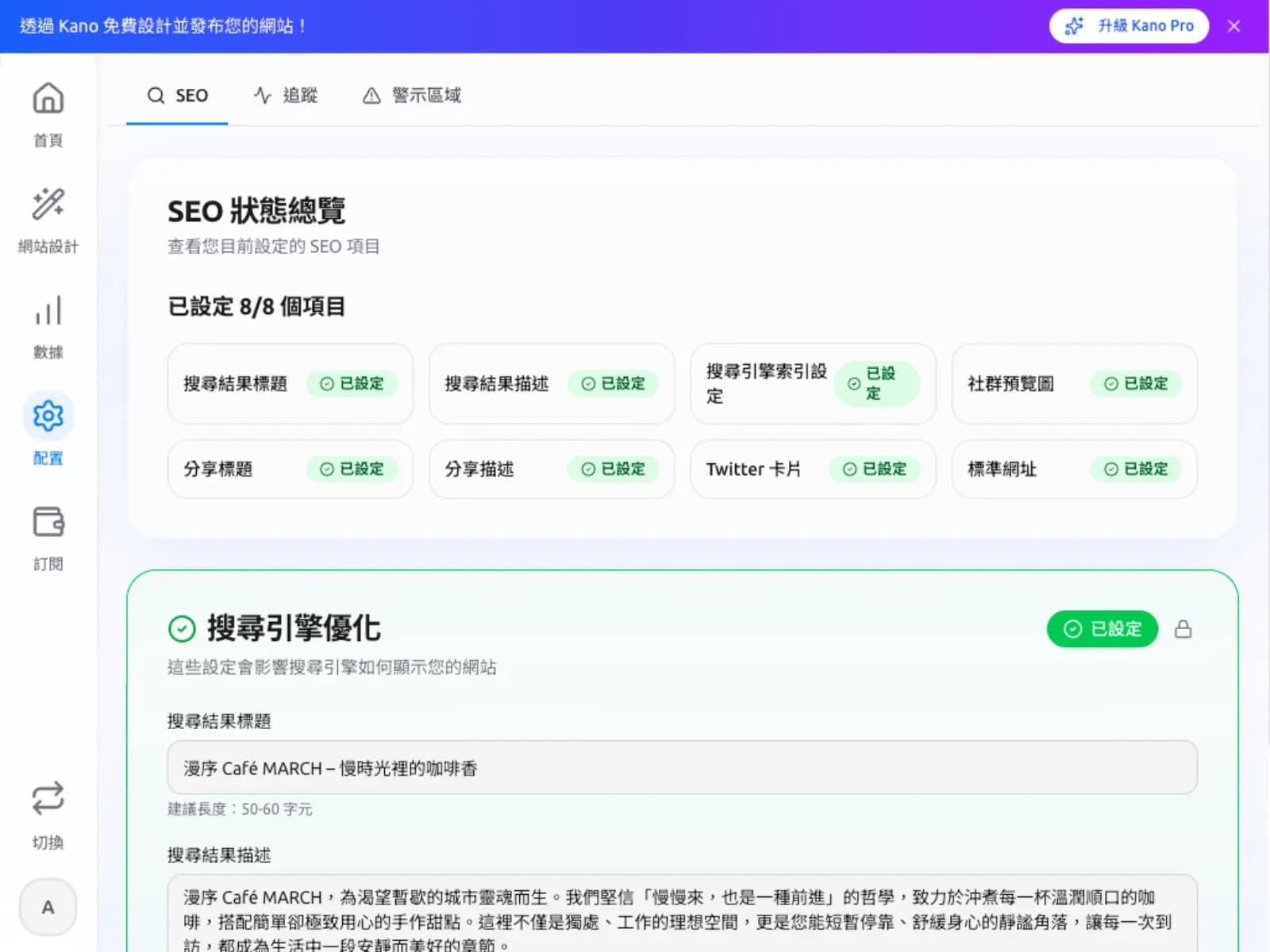The height and width of the screenshot is (952, 1270).
Task: Click the check circle next to 搜尋引擎優化
Action: [182, 629]
